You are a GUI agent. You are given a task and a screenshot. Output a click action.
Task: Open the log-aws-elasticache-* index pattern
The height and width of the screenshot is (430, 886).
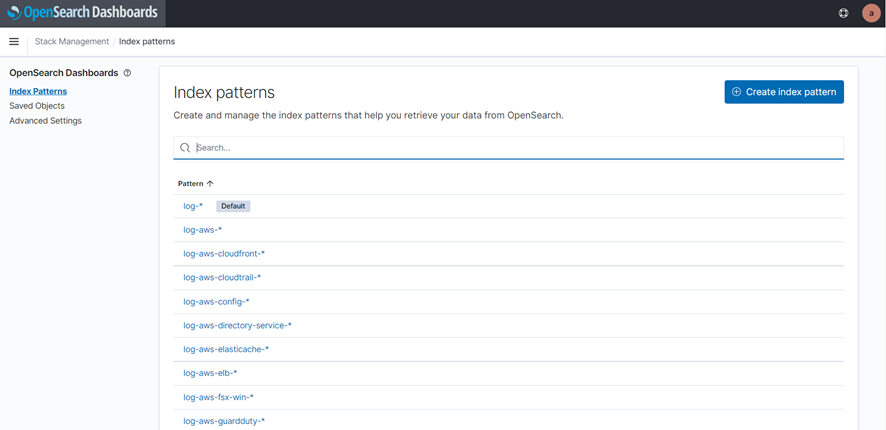click(x=226, y=350)
